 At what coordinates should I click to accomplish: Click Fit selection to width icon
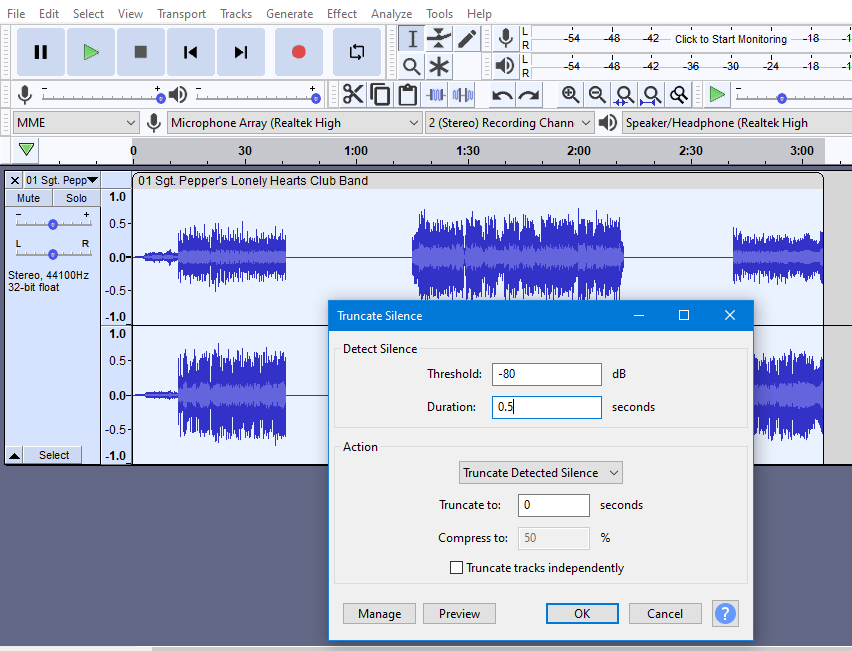click(x=624, y=95)
